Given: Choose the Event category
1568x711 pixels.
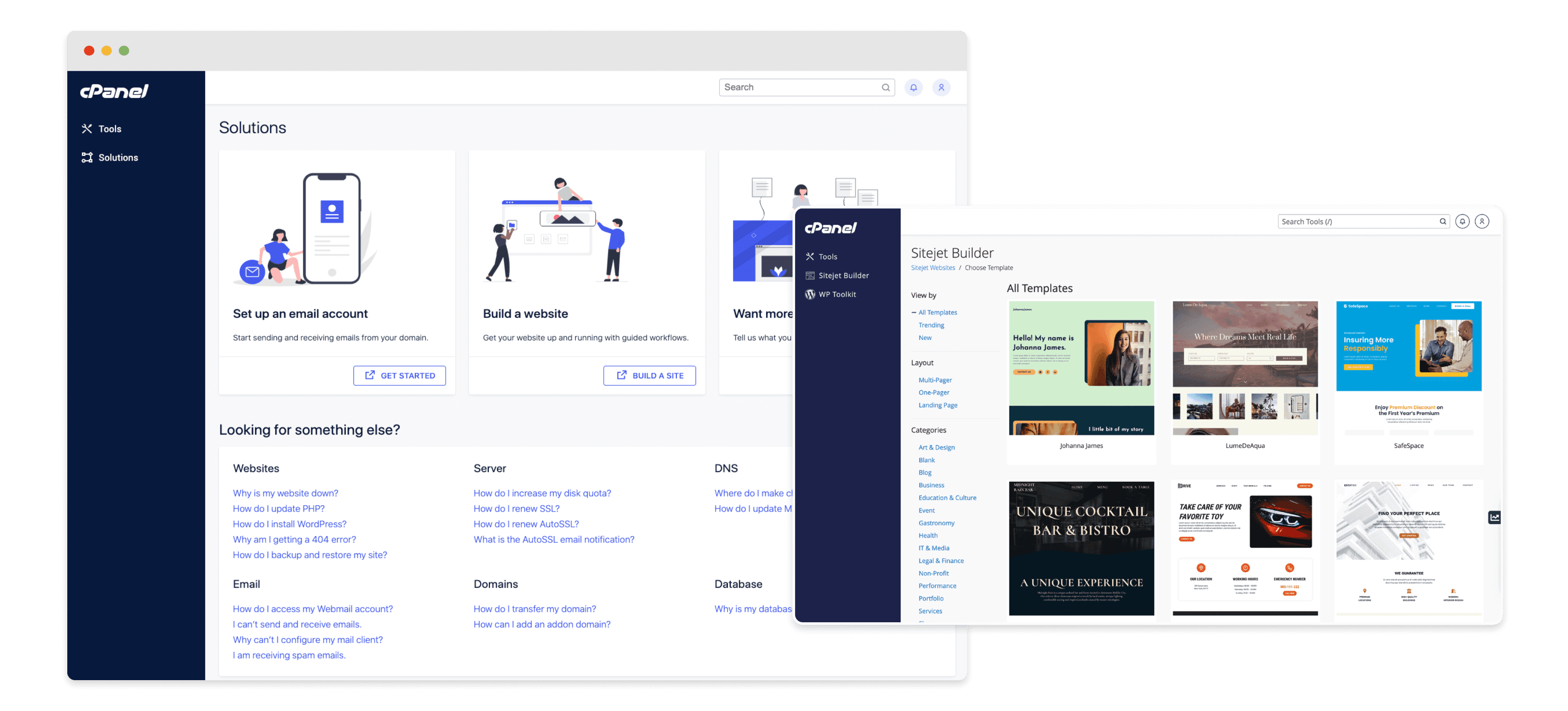Looking at the screenshot, I should tap(926, 511).
